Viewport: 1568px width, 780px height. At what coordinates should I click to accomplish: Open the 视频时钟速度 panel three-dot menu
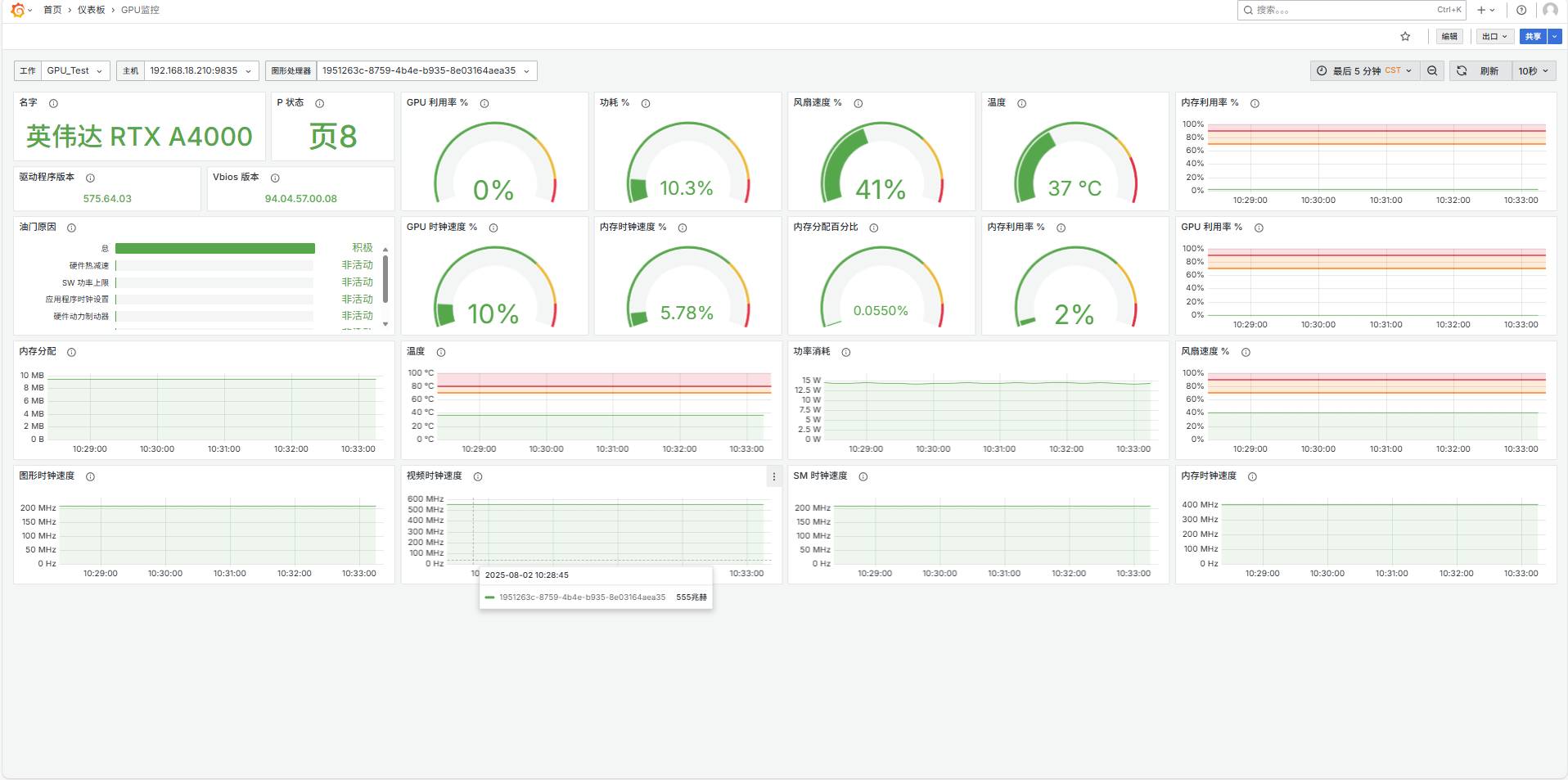[773, 476]
